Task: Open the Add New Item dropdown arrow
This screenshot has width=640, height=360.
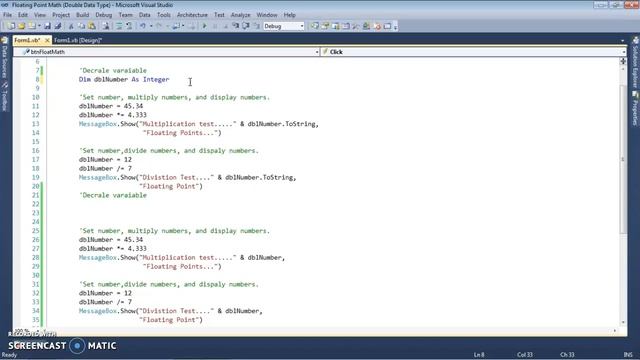Action: click(x=39, y=26)
